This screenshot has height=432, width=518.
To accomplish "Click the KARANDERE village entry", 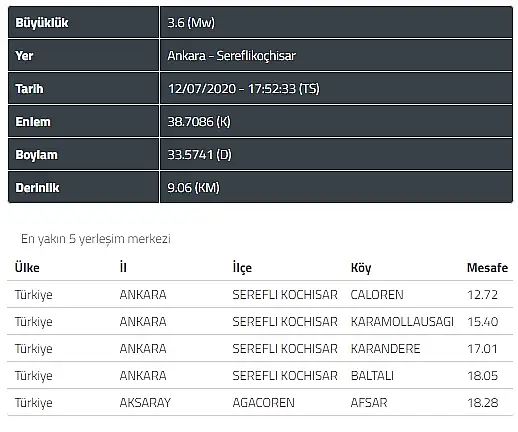I will coord(385,349).
